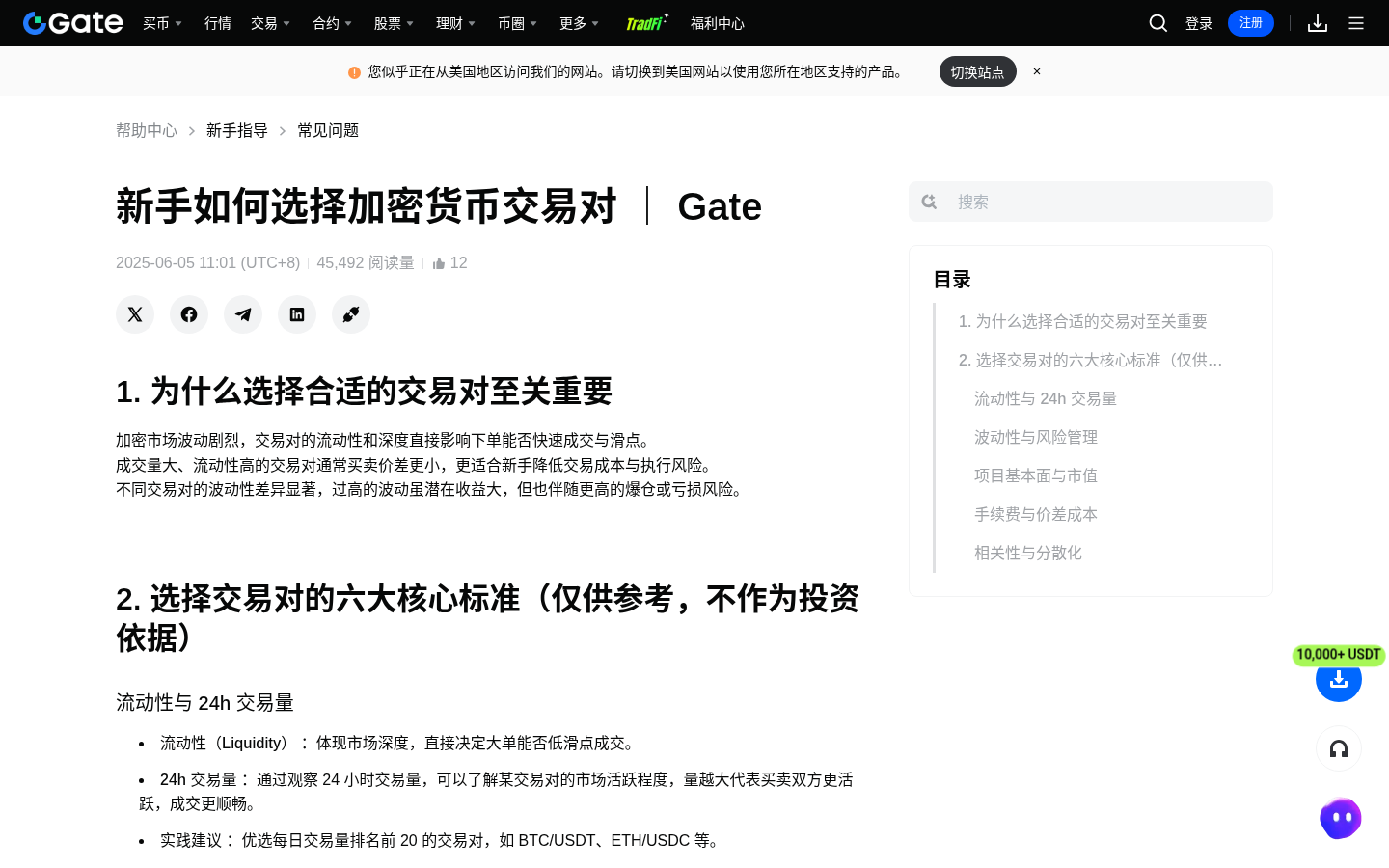Viewport: 1389px width, 868px height.
Task: Expand the 交易 dropdown menu
Action: 271,23
